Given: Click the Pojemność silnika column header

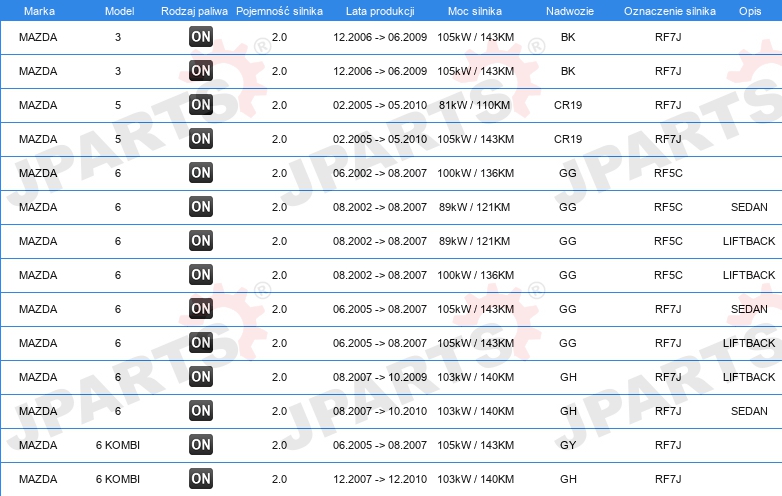Looking at the screenshot, I should pos(279,11).
